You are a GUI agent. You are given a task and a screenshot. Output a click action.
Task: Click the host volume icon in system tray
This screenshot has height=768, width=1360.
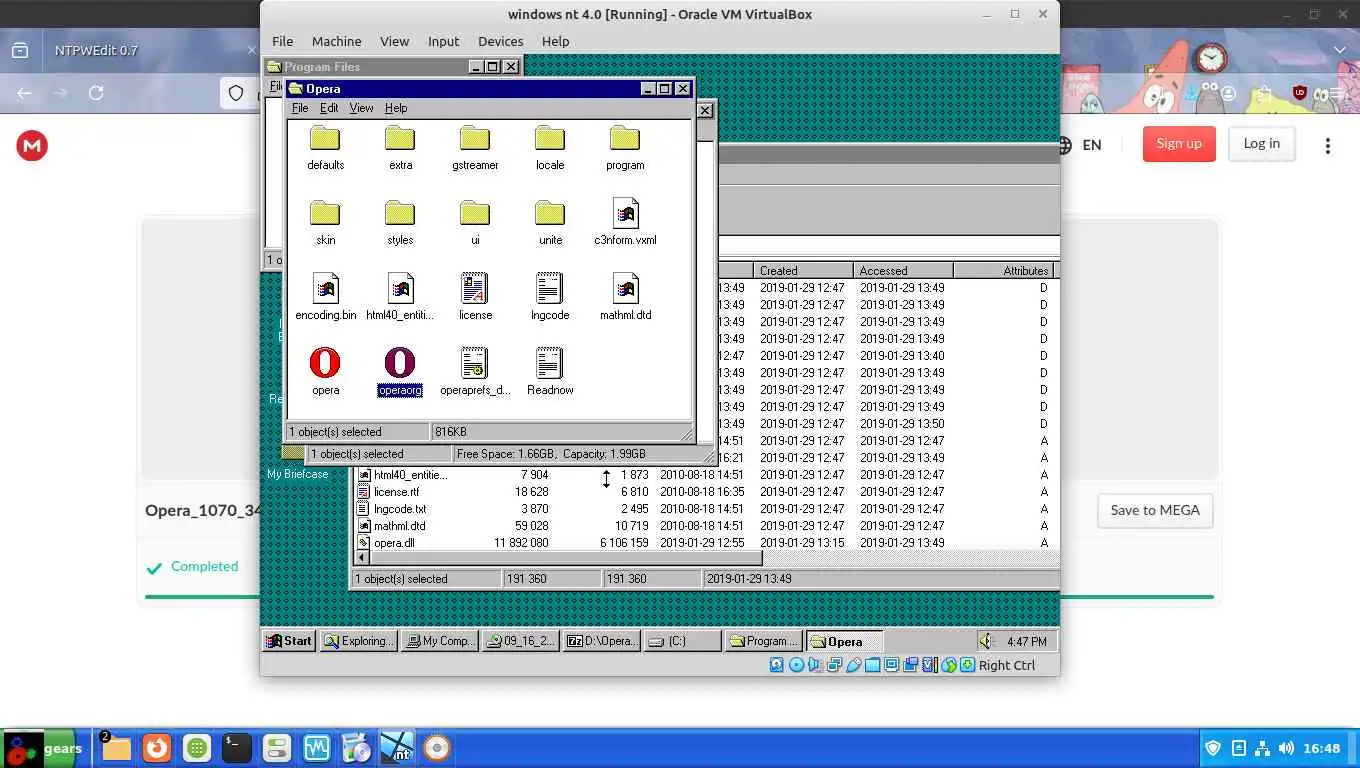(1286, 748)
